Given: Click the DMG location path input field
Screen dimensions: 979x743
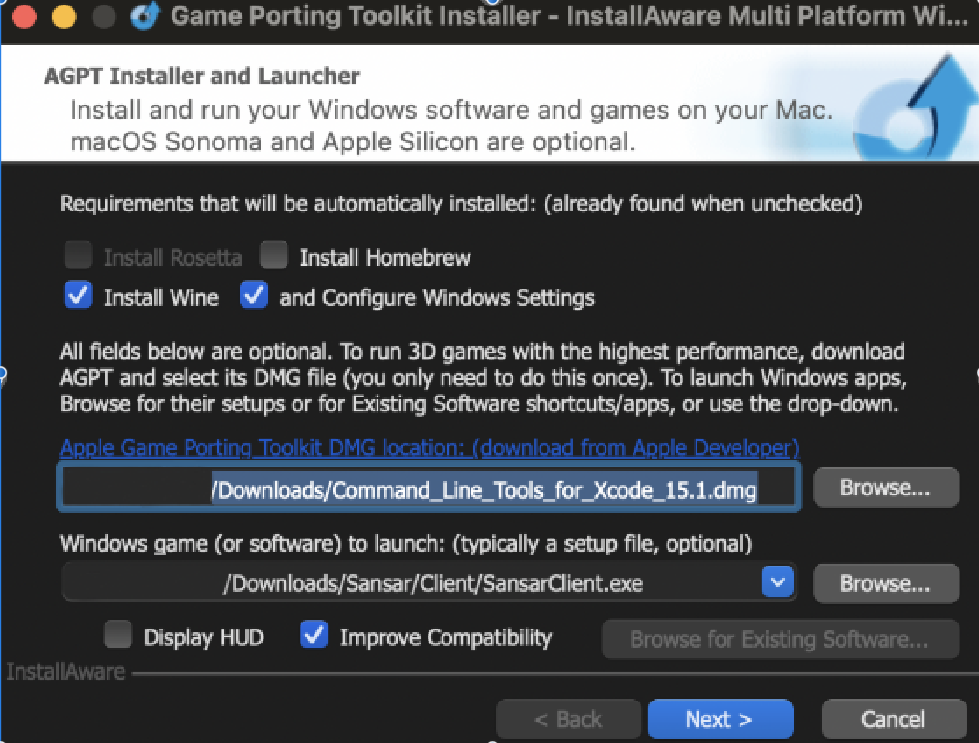Looking at the screenshot, I should [430, 489].
